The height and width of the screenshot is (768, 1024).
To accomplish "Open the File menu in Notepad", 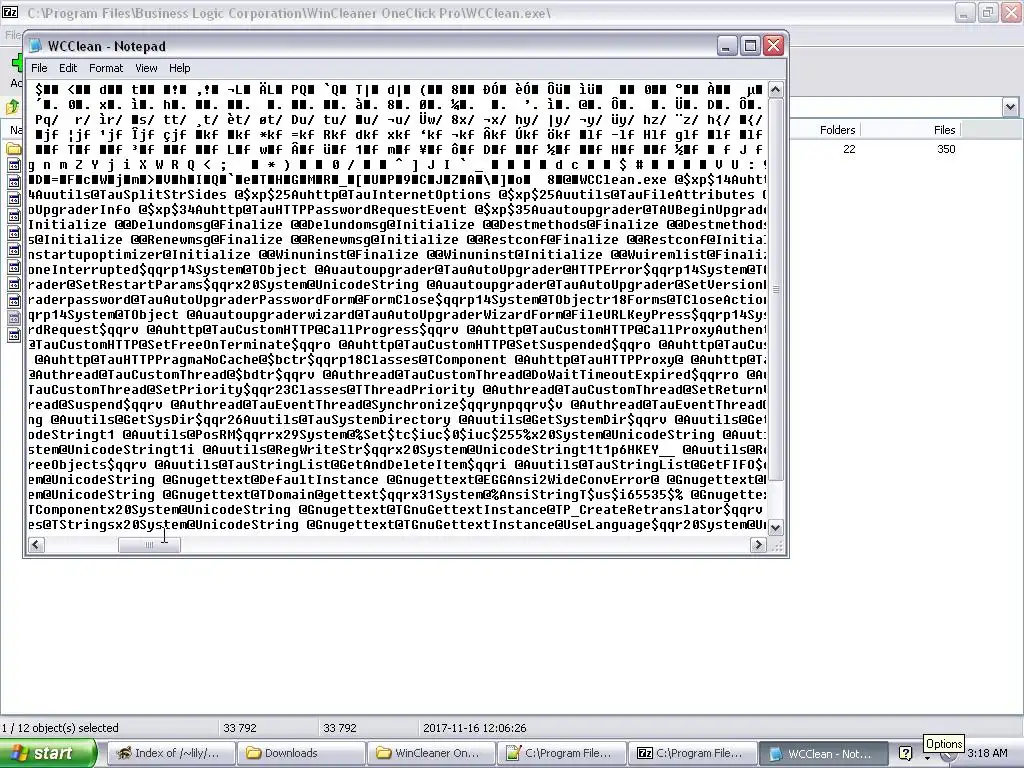I will (39, 68).
